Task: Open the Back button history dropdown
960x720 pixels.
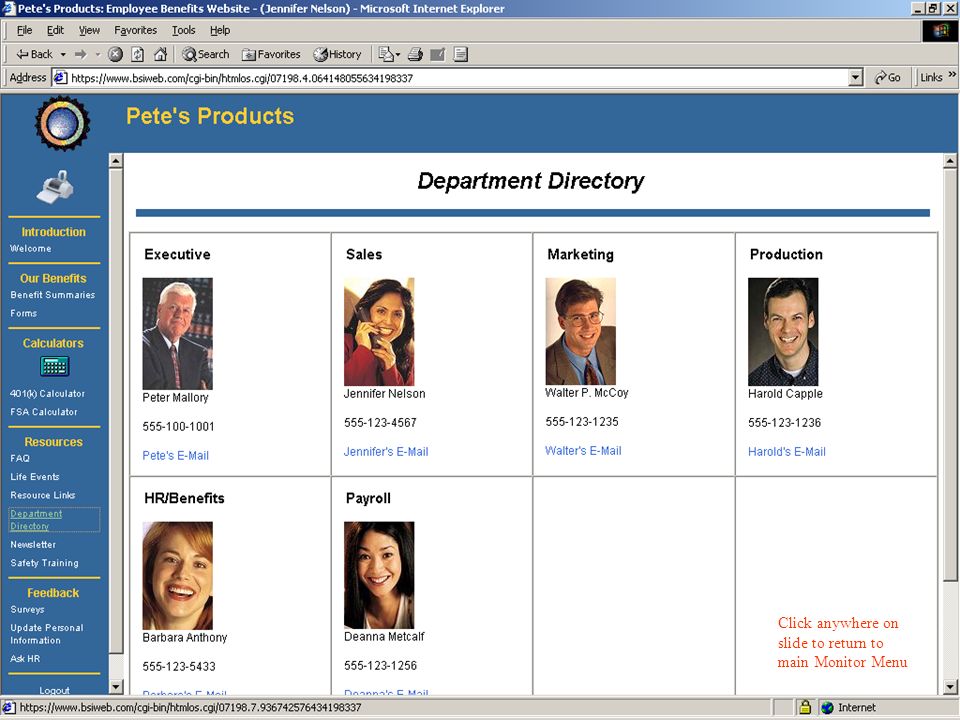Action: tap(63, 54)
